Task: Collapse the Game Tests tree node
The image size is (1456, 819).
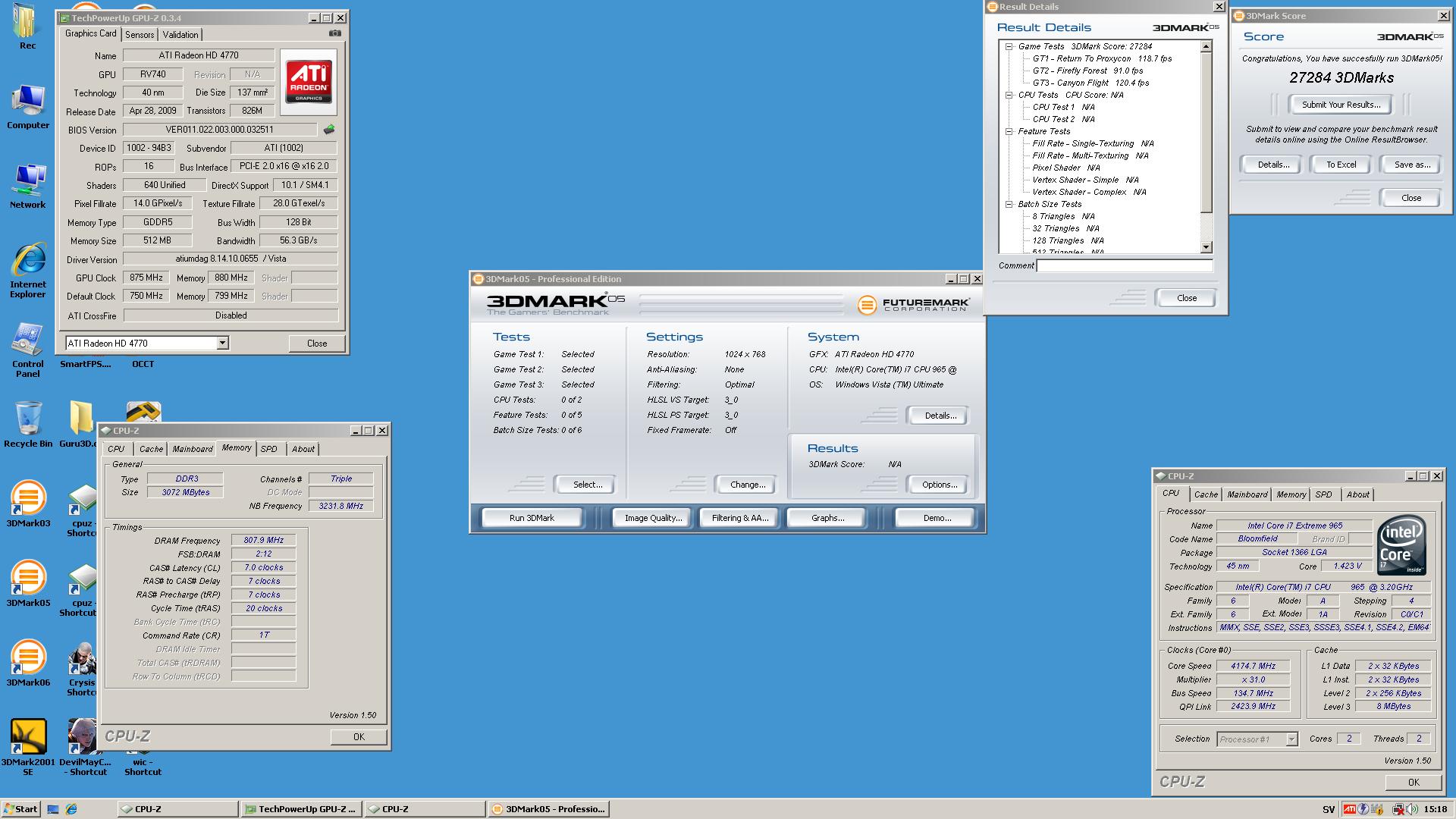Action: pos(1009,47)
